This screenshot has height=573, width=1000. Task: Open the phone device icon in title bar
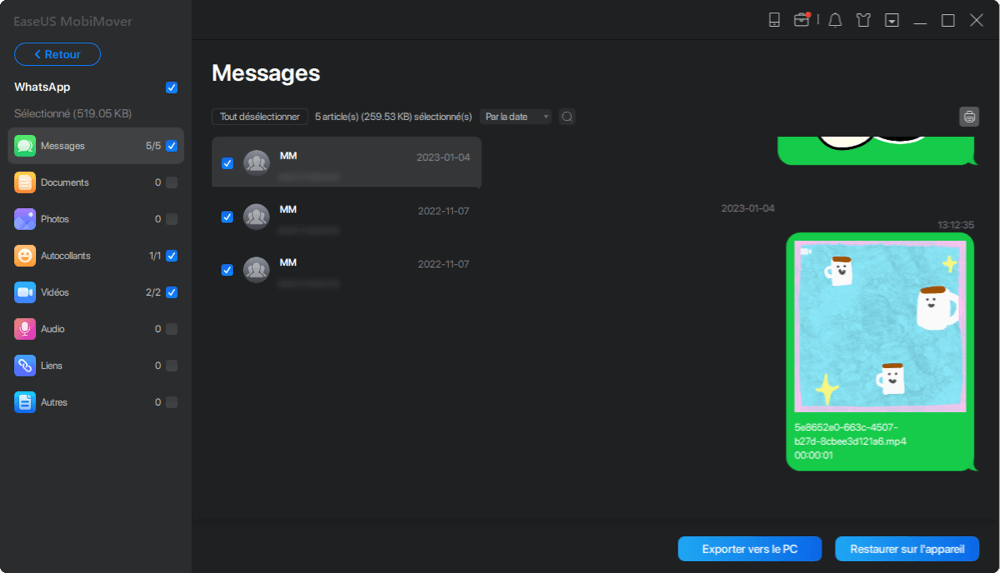[x=774, y=20]
